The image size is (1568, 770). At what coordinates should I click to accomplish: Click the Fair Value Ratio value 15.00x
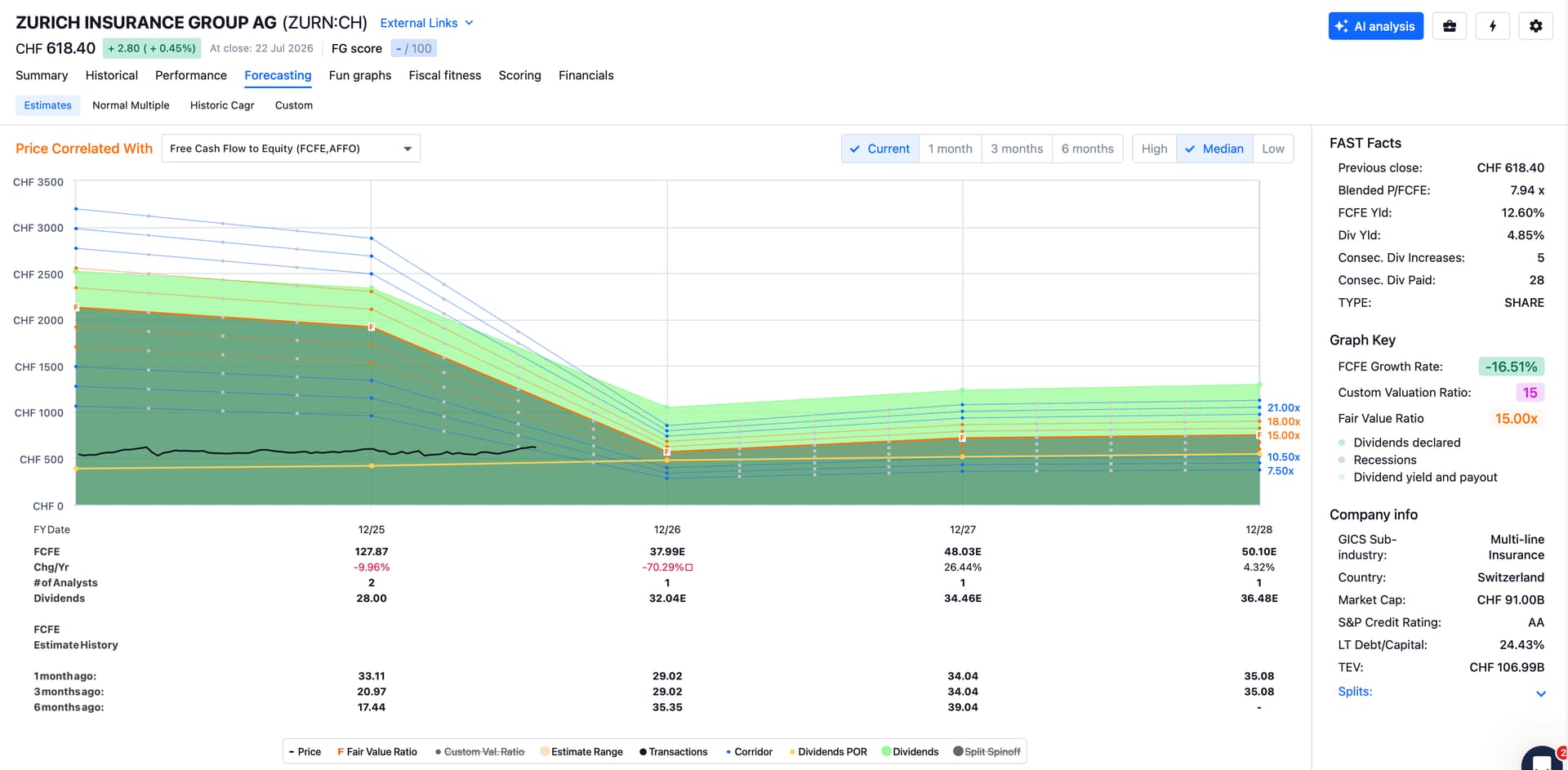tap(1517, 419)
